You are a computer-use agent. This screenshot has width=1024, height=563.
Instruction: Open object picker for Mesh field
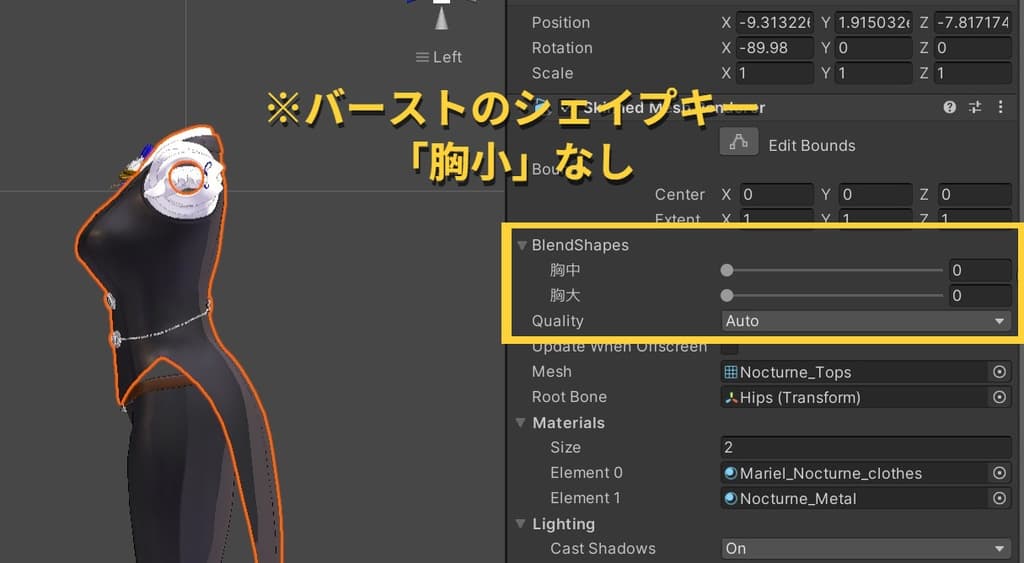point(999,372)
